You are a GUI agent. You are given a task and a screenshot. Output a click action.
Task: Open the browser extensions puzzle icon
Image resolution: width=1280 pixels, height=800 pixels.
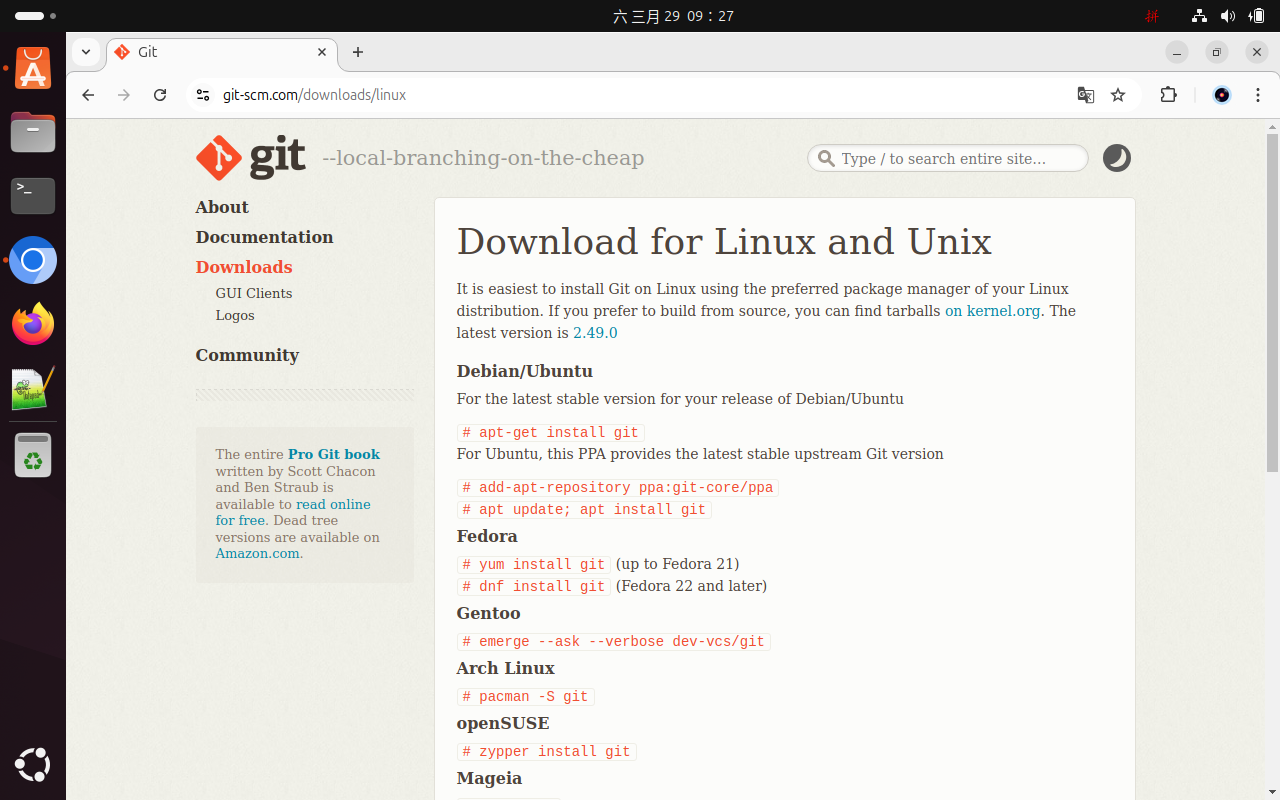tap(1168, 95)
